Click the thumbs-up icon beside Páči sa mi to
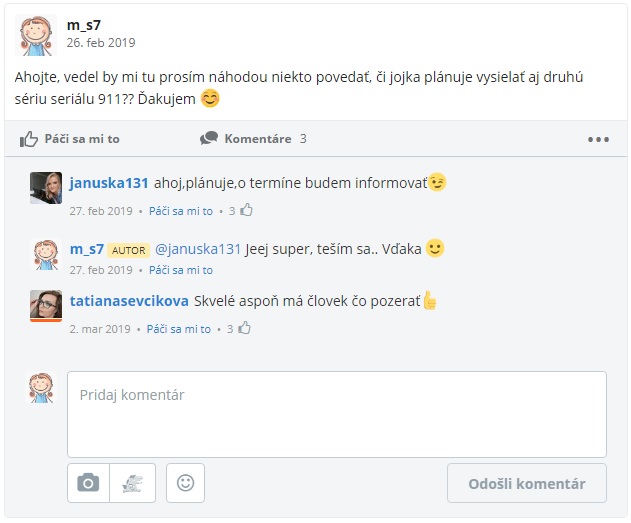This screenshot has width=631, height=523. tap(29, 139)
